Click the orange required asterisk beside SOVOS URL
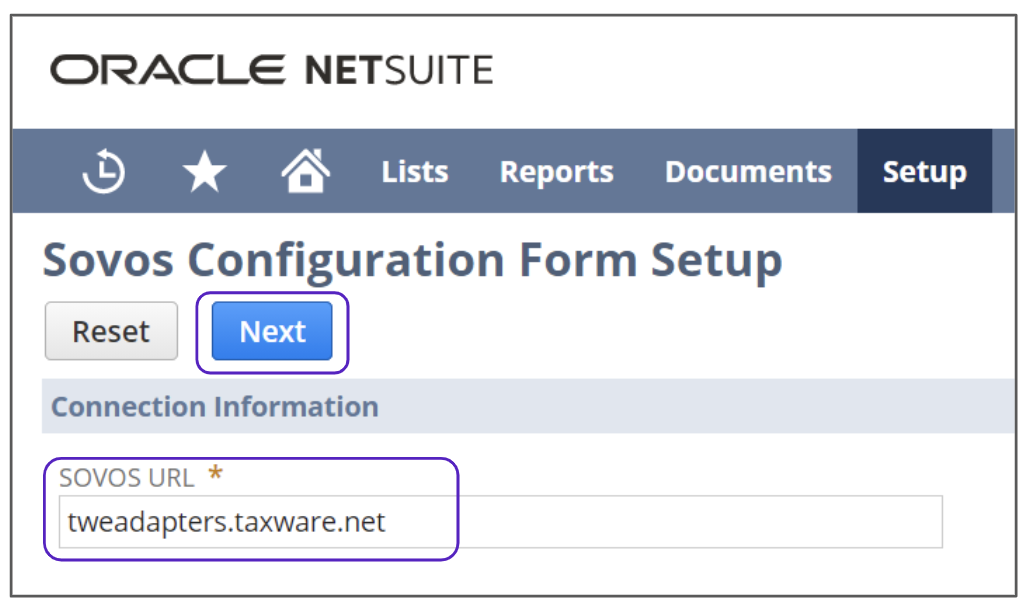1030x608 pixels. tap(215, 477)
